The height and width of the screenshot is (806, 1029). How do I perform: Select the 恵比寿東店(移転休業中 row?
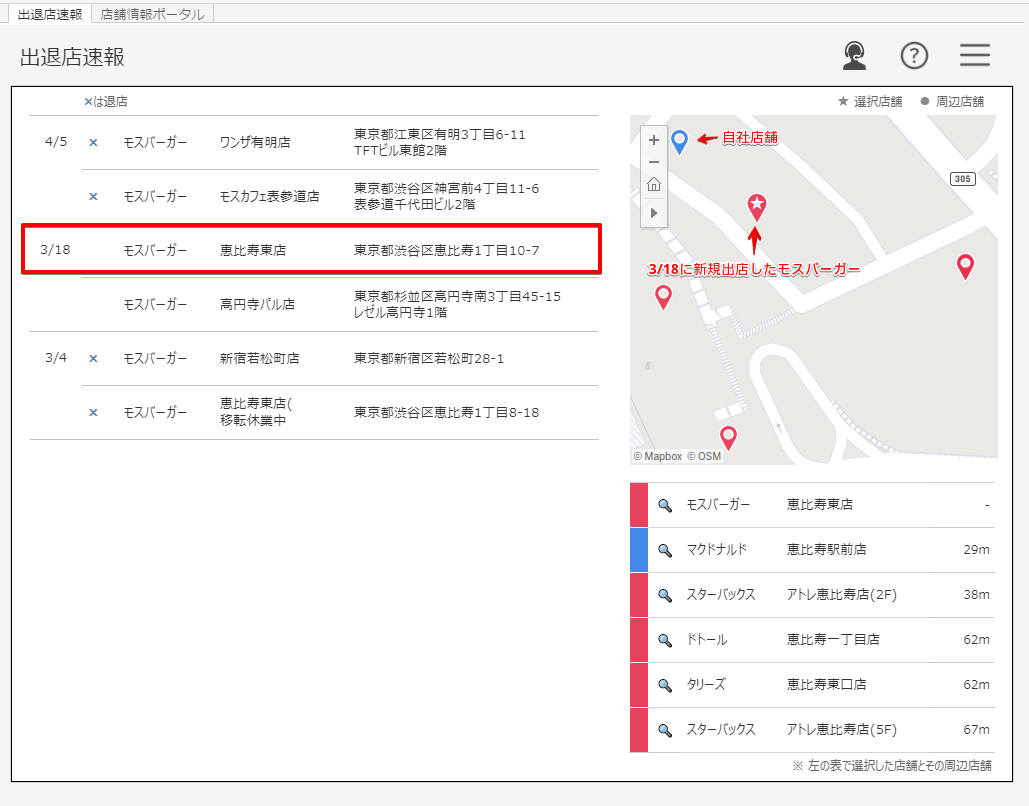tap(340, 412)
